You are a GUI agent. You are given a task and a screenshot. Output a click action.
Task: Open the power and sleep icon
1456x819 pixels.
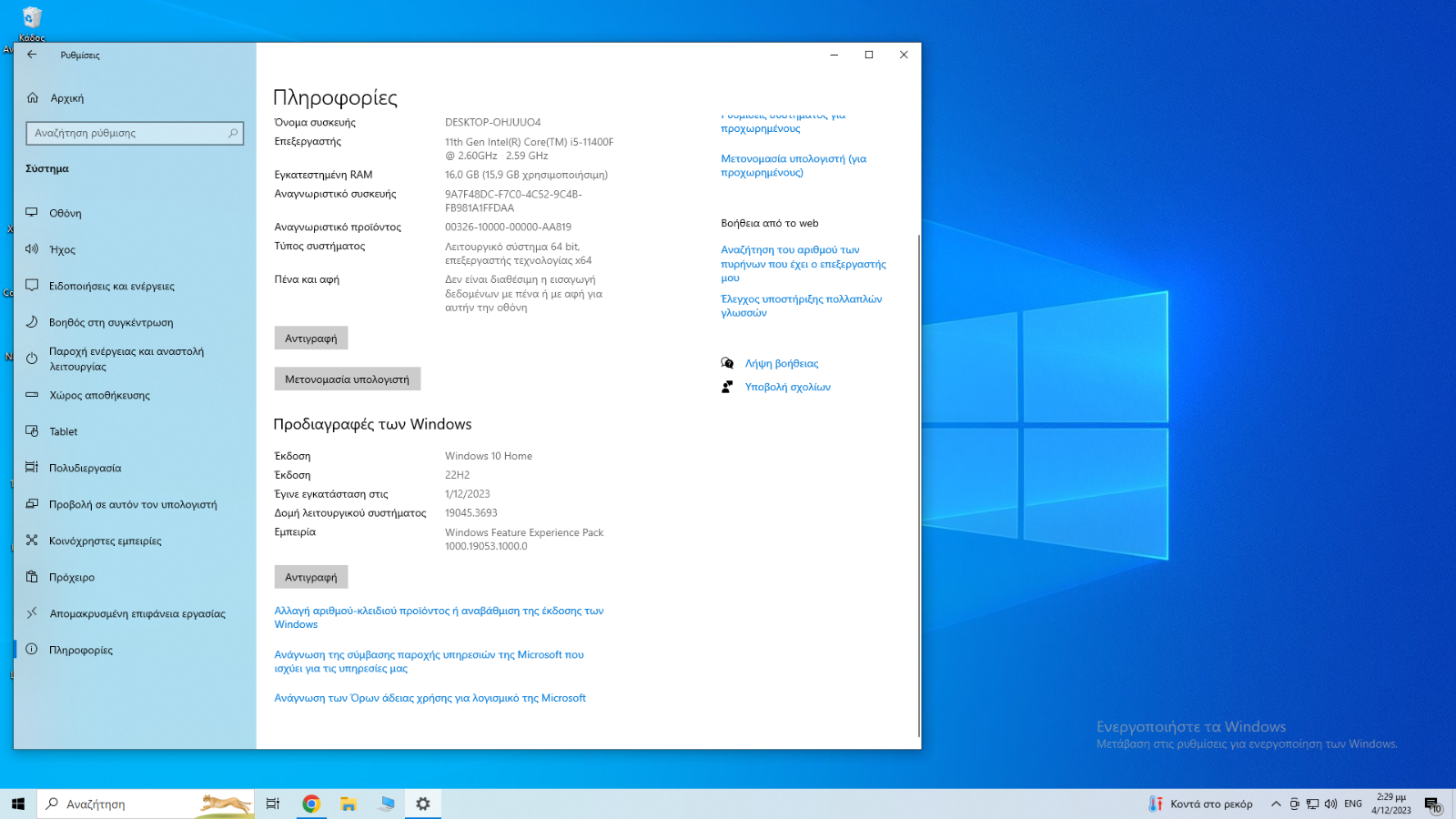coord(32,359)
